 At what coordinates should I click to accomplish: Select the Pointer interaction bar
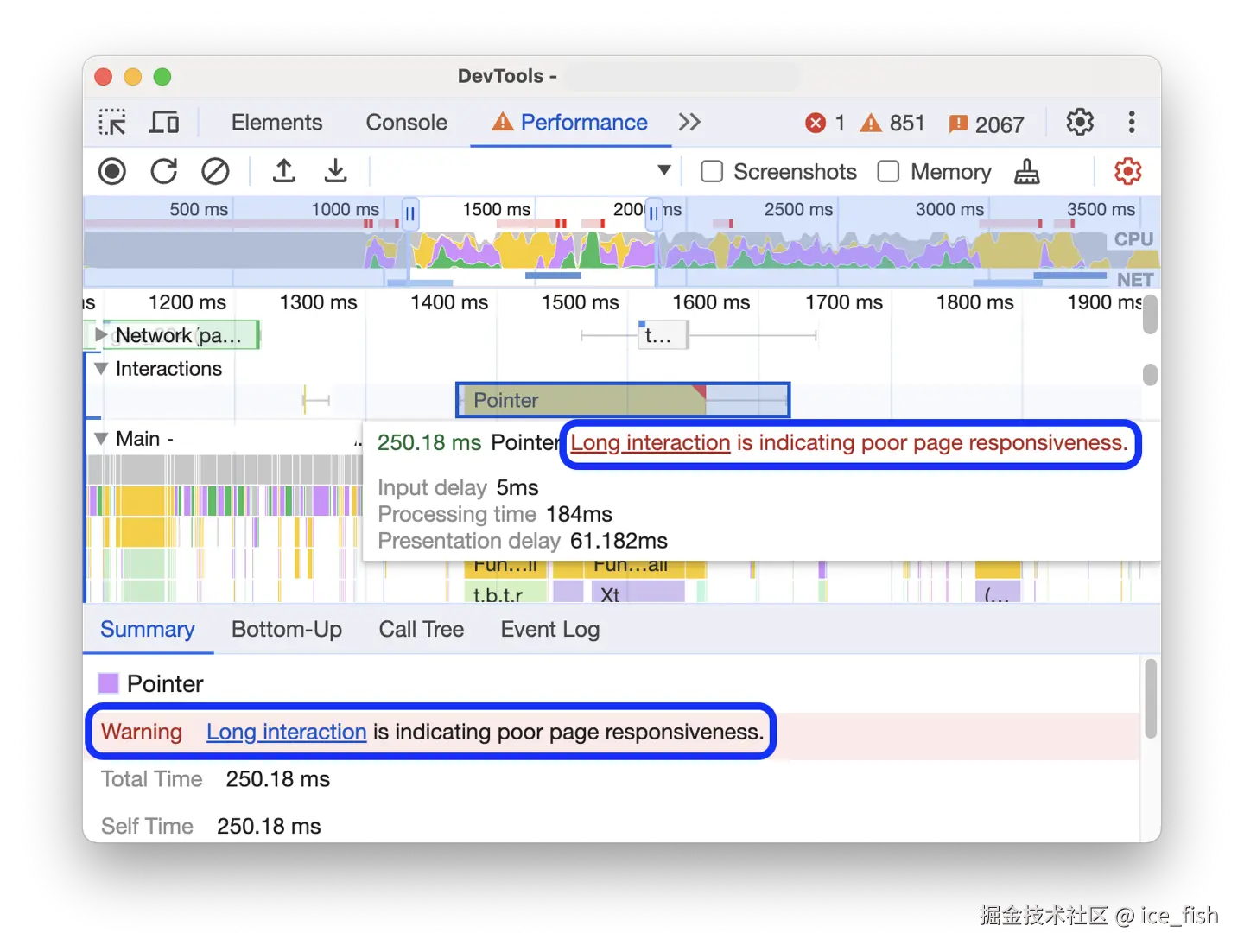click(x=623, y=400)
